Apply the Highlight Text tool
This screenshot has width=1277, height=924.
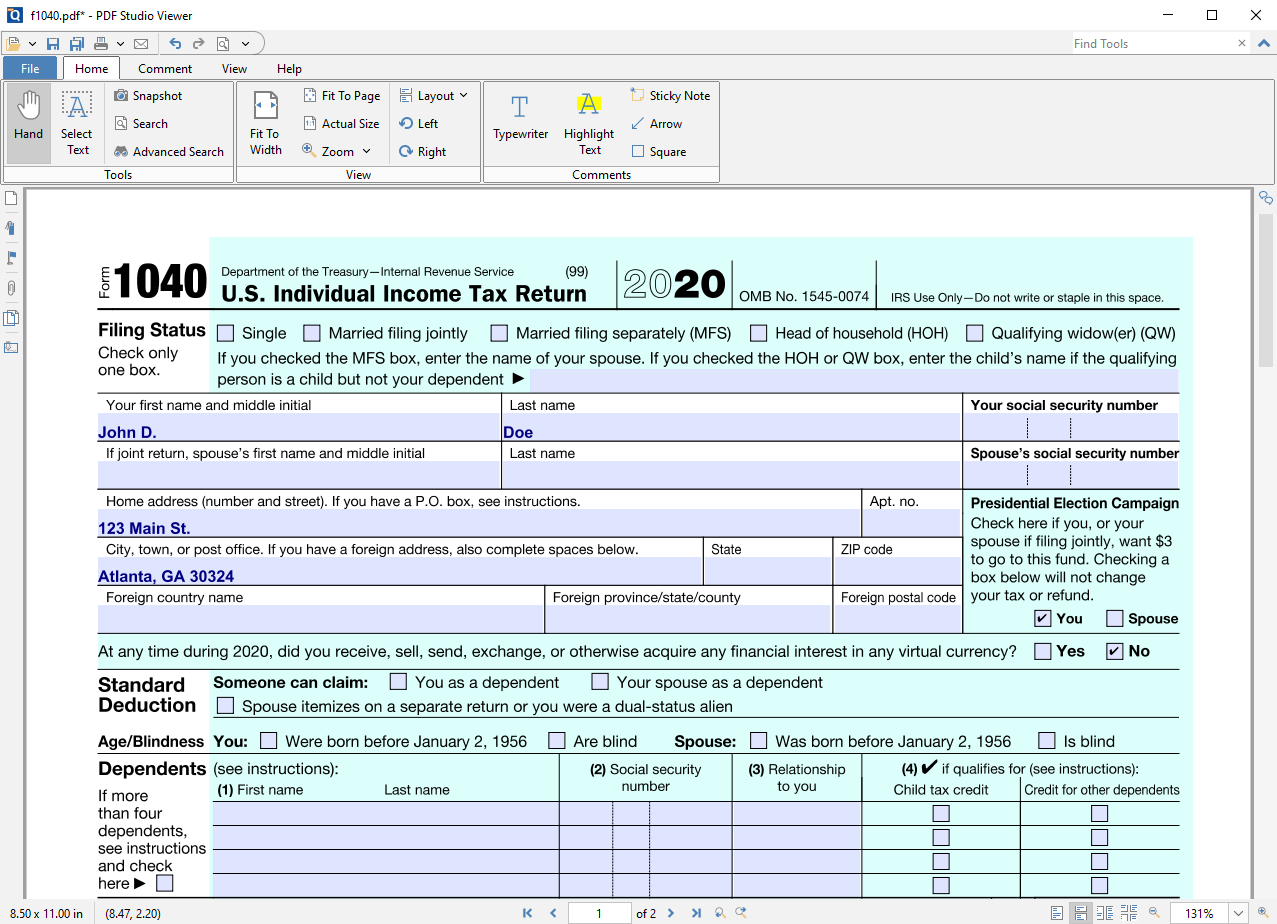588,122
